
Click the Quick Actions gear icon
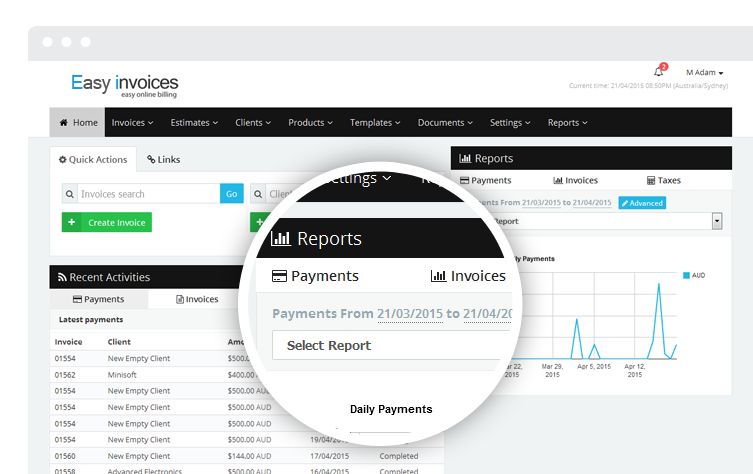coord(62,160)
